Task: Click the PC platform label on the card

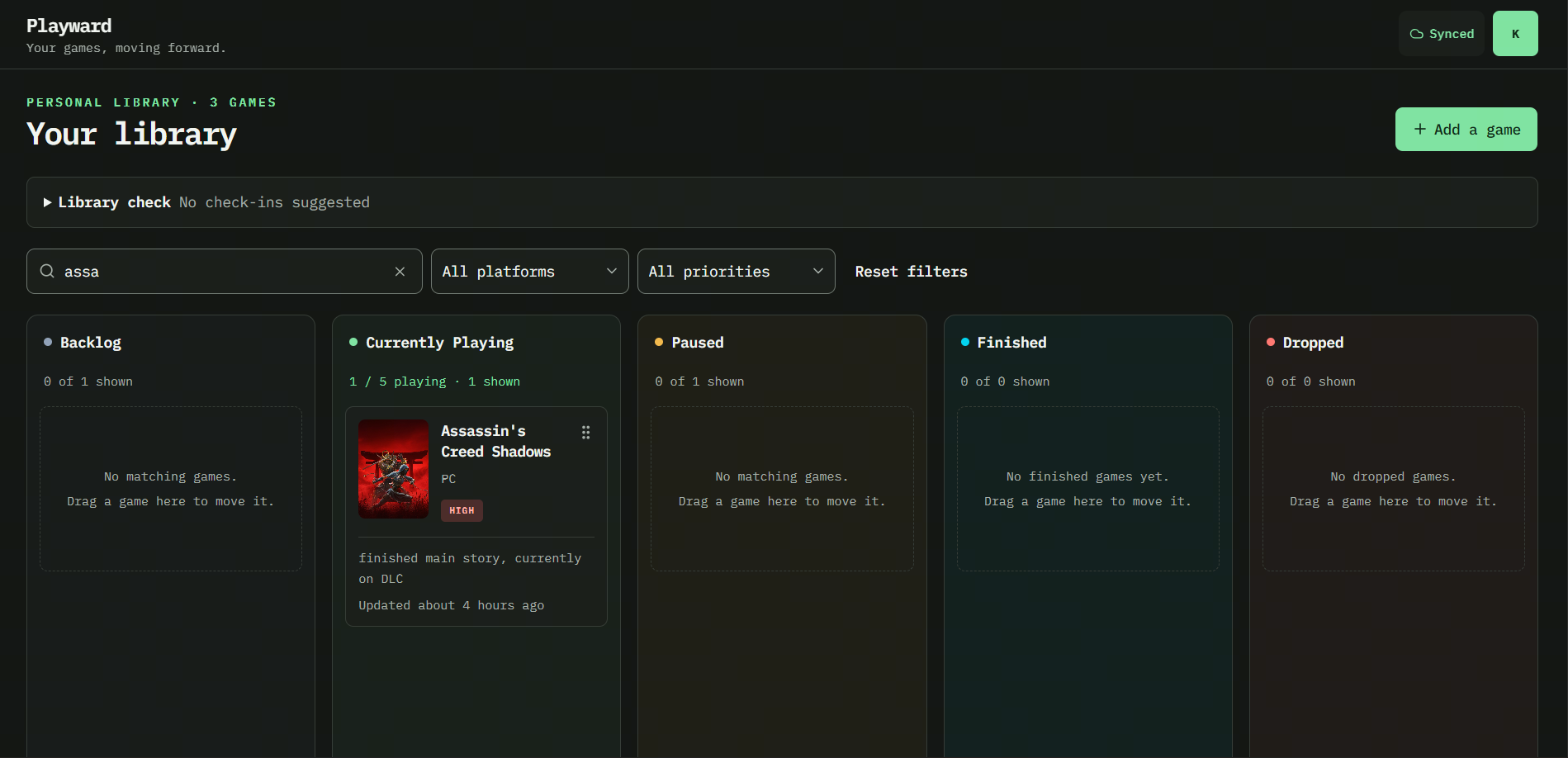Action: [x=448, y=479]
